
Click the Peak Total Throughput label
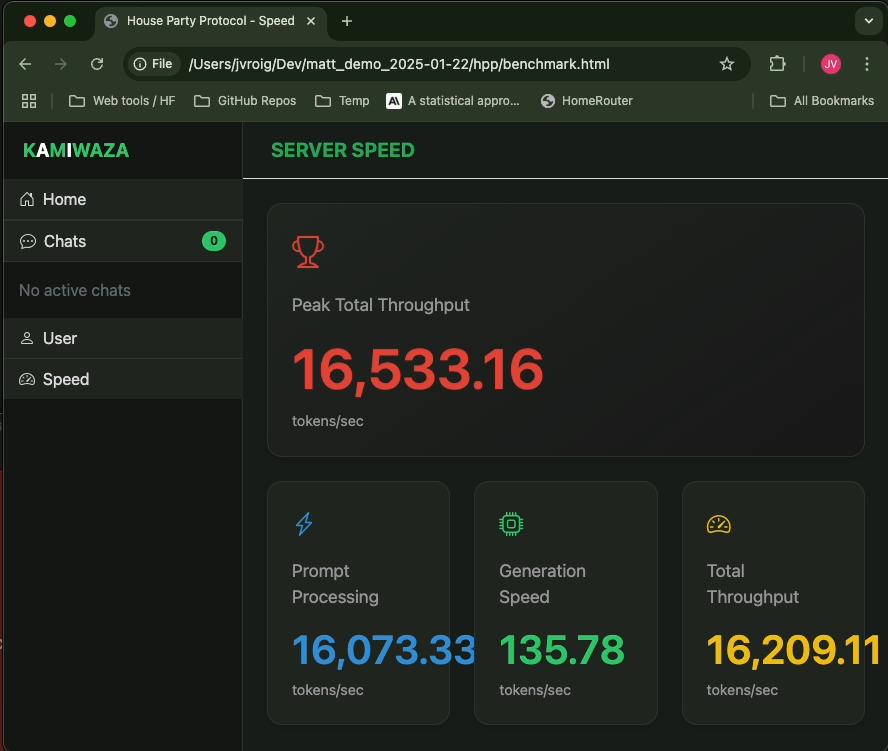click(x=381, y=305)
